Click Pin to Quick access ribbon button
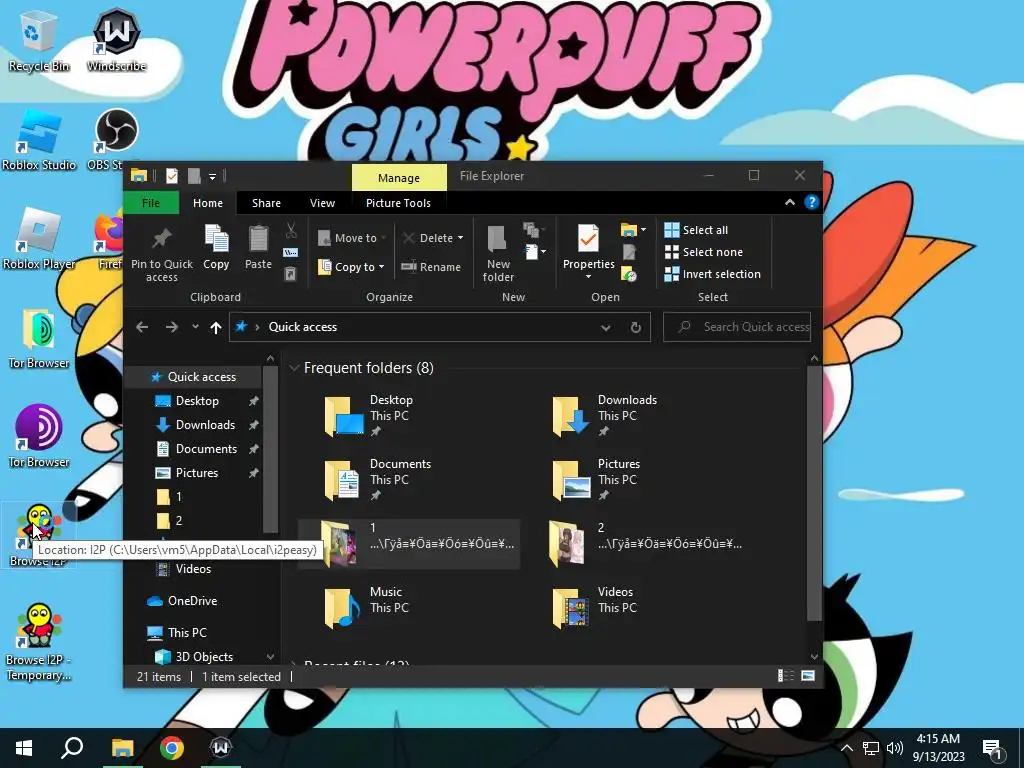This screenshot has height=768, width=1024. (x=161, y=254)
